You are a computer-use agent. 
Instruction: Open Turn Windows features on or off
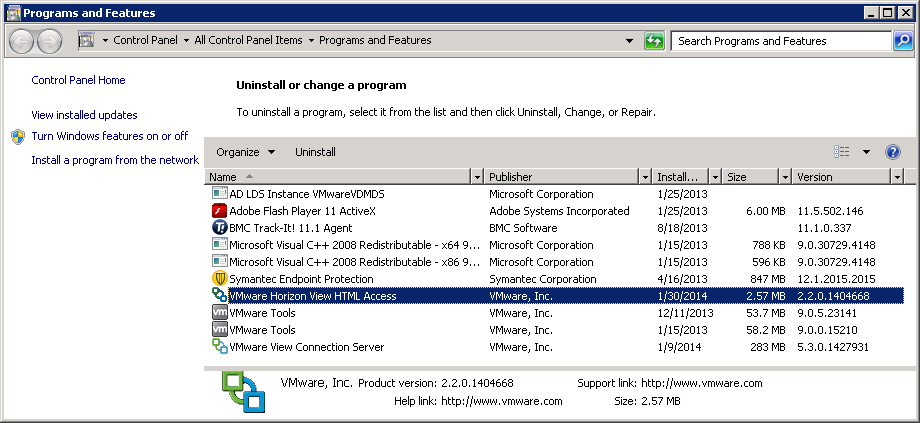(x=109, y=136)
